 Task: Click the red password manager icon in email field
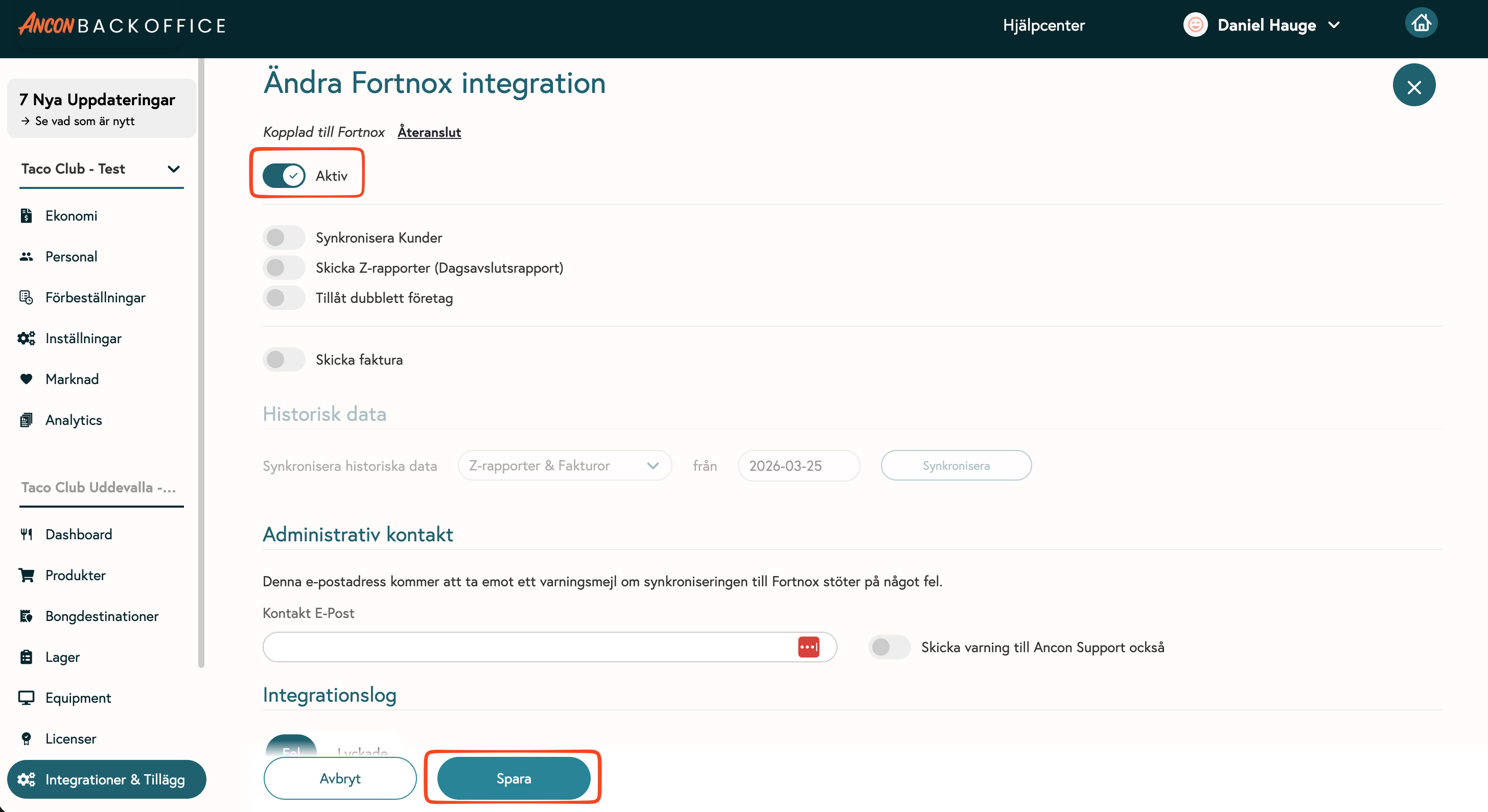(809, 647)
